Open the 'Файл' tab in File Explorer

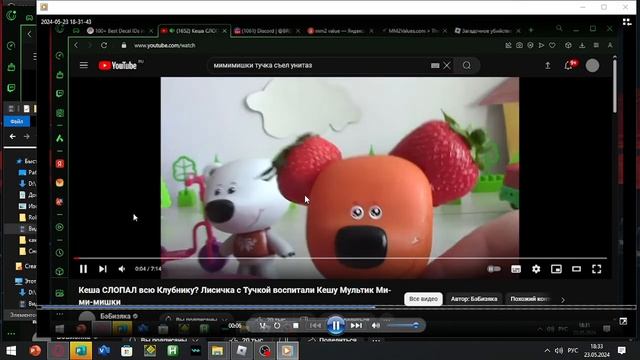[x=17, y=121]
